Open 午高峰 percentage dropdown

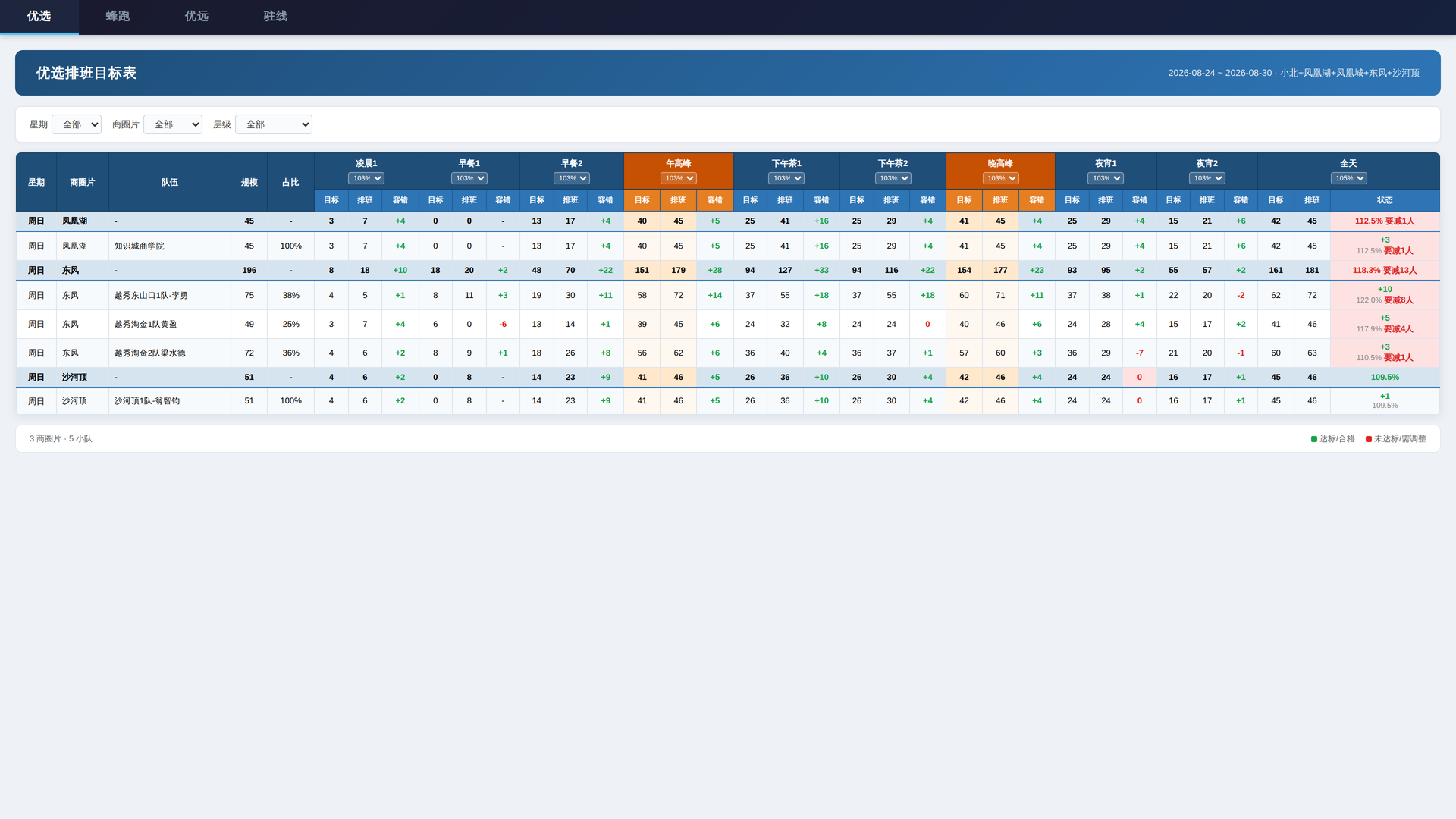679,178
